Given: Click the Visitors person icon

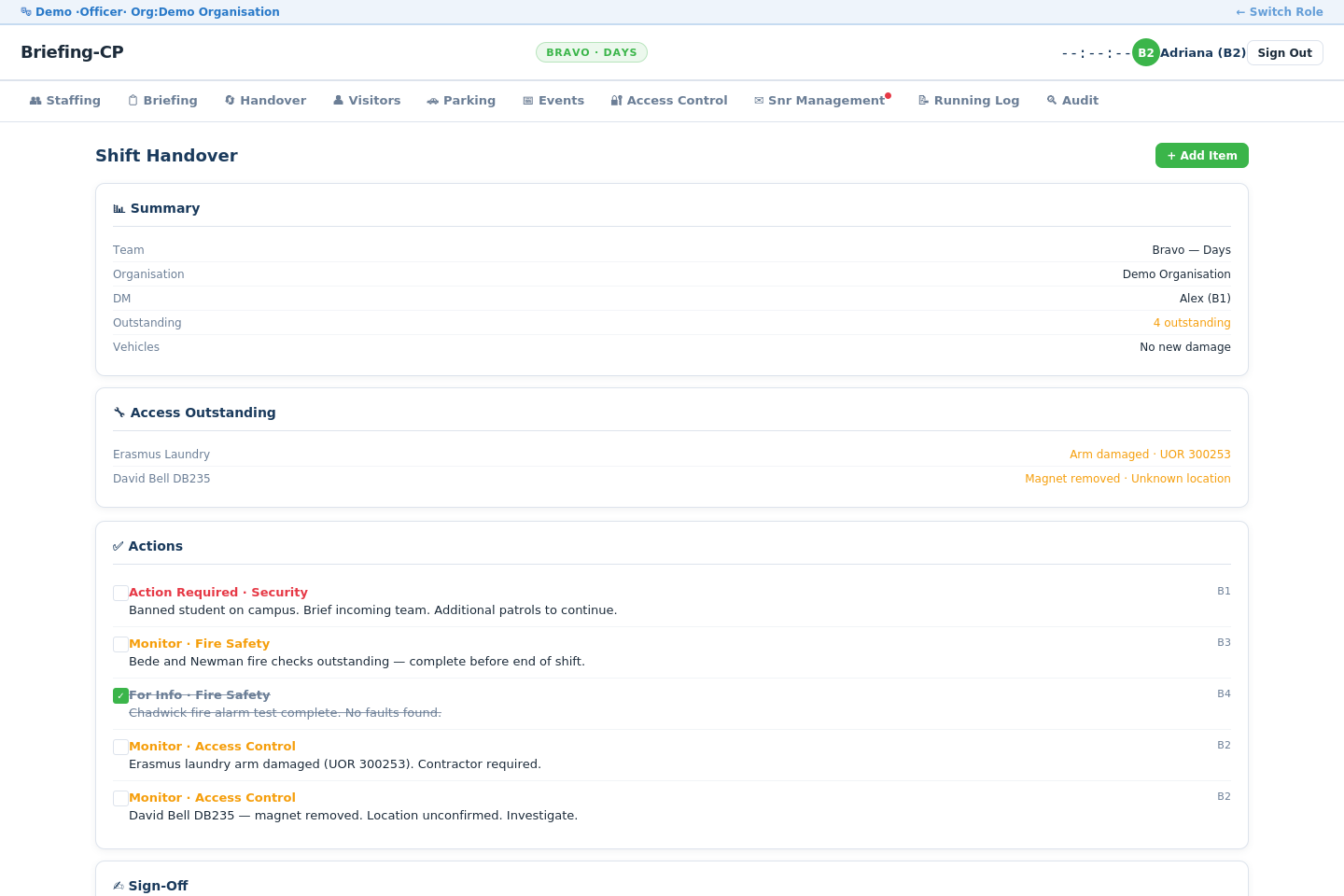Looking at the screenshot, I should pos(338,101).
